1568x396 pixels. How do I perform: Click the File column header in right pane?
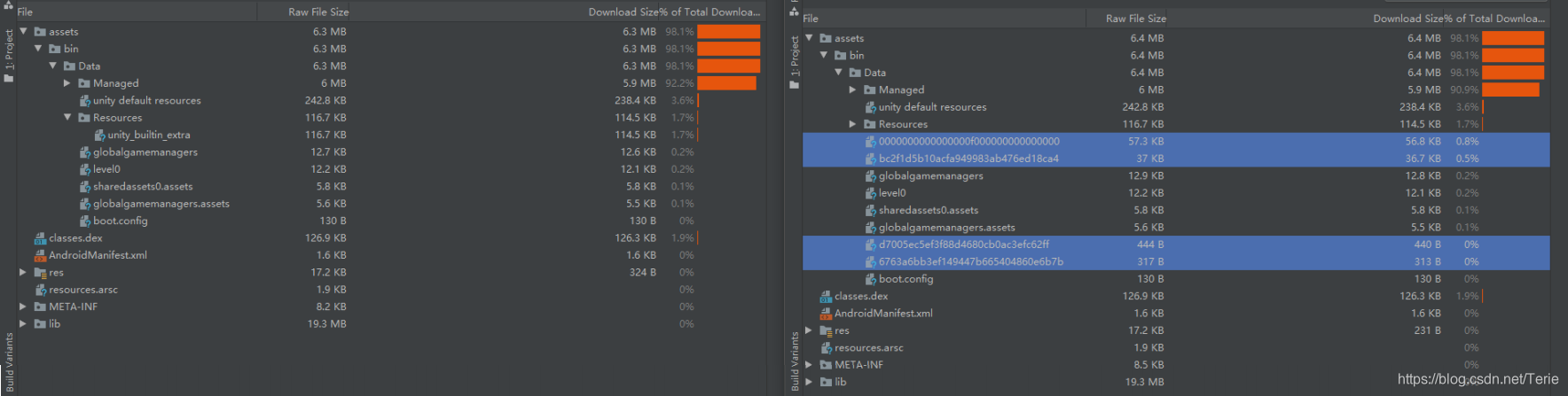811,18
